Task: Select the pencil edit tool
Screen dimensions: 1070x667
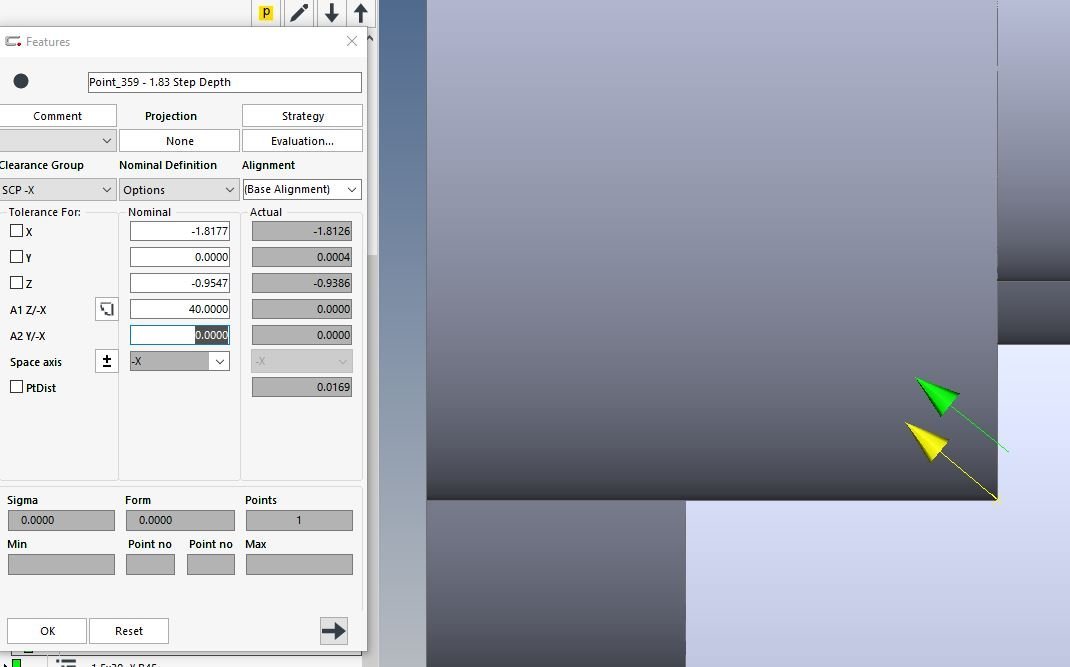Action: (299, 12)
